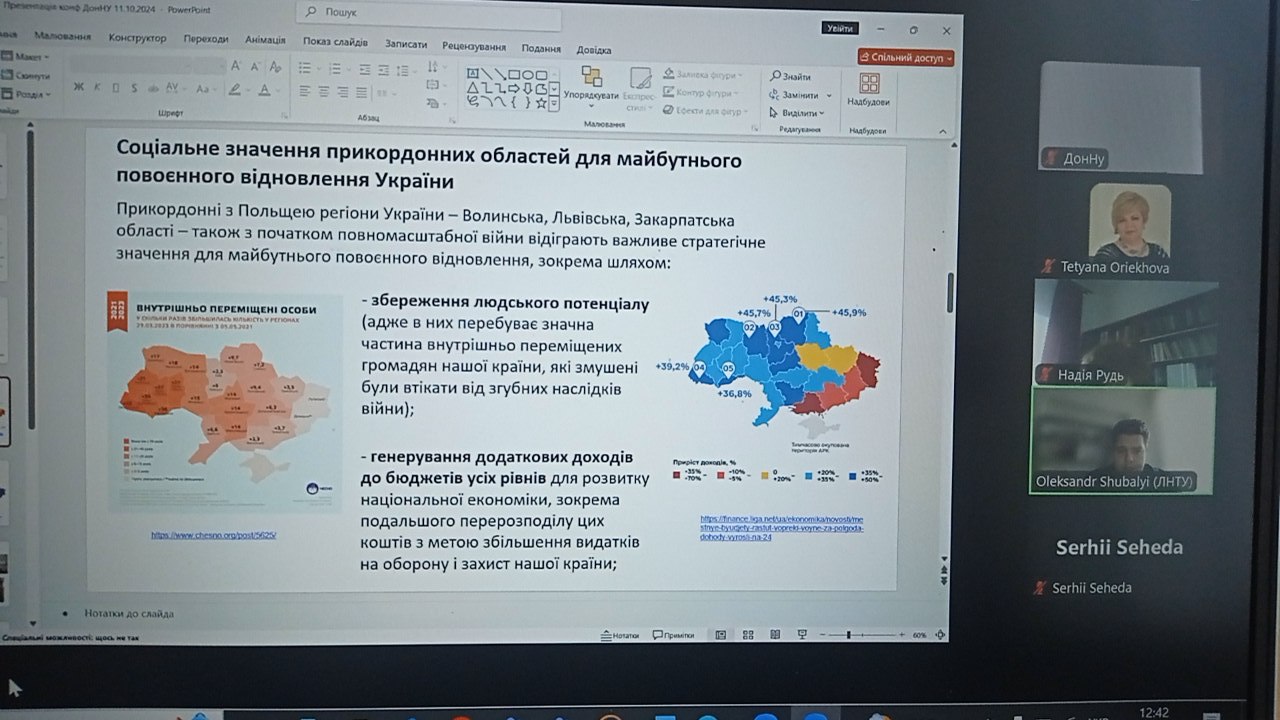Increase font size button
1280x720 pixels.
(235, 66)
